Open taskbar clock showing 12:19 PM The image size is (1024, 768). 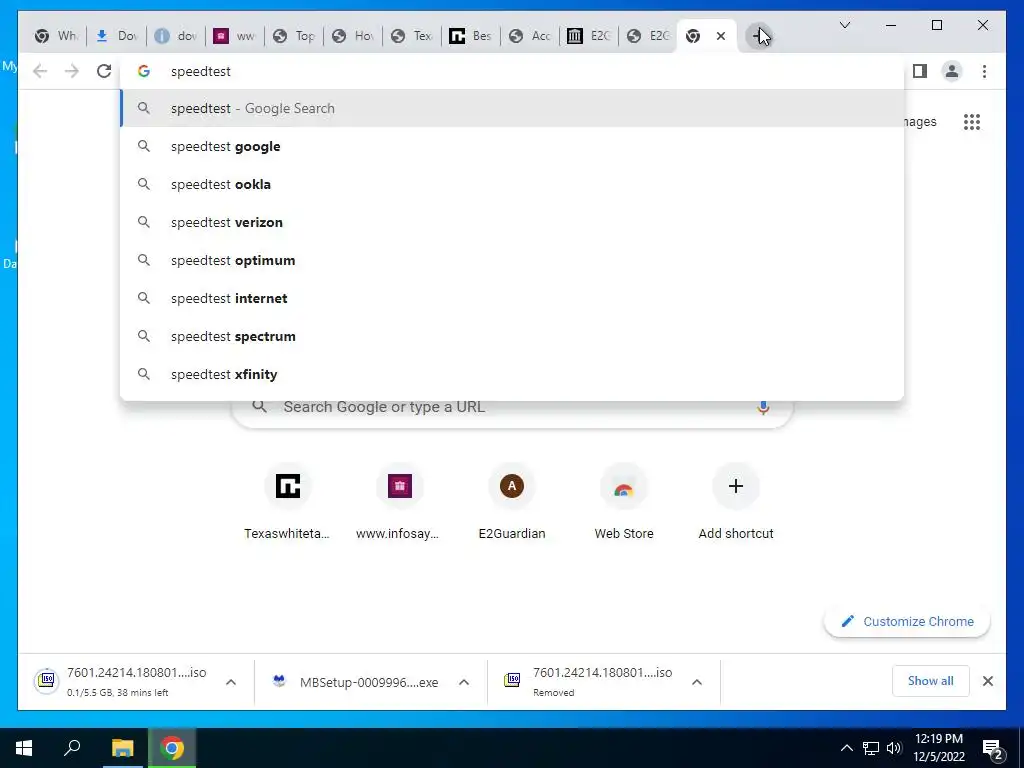(x=939, y=748)
